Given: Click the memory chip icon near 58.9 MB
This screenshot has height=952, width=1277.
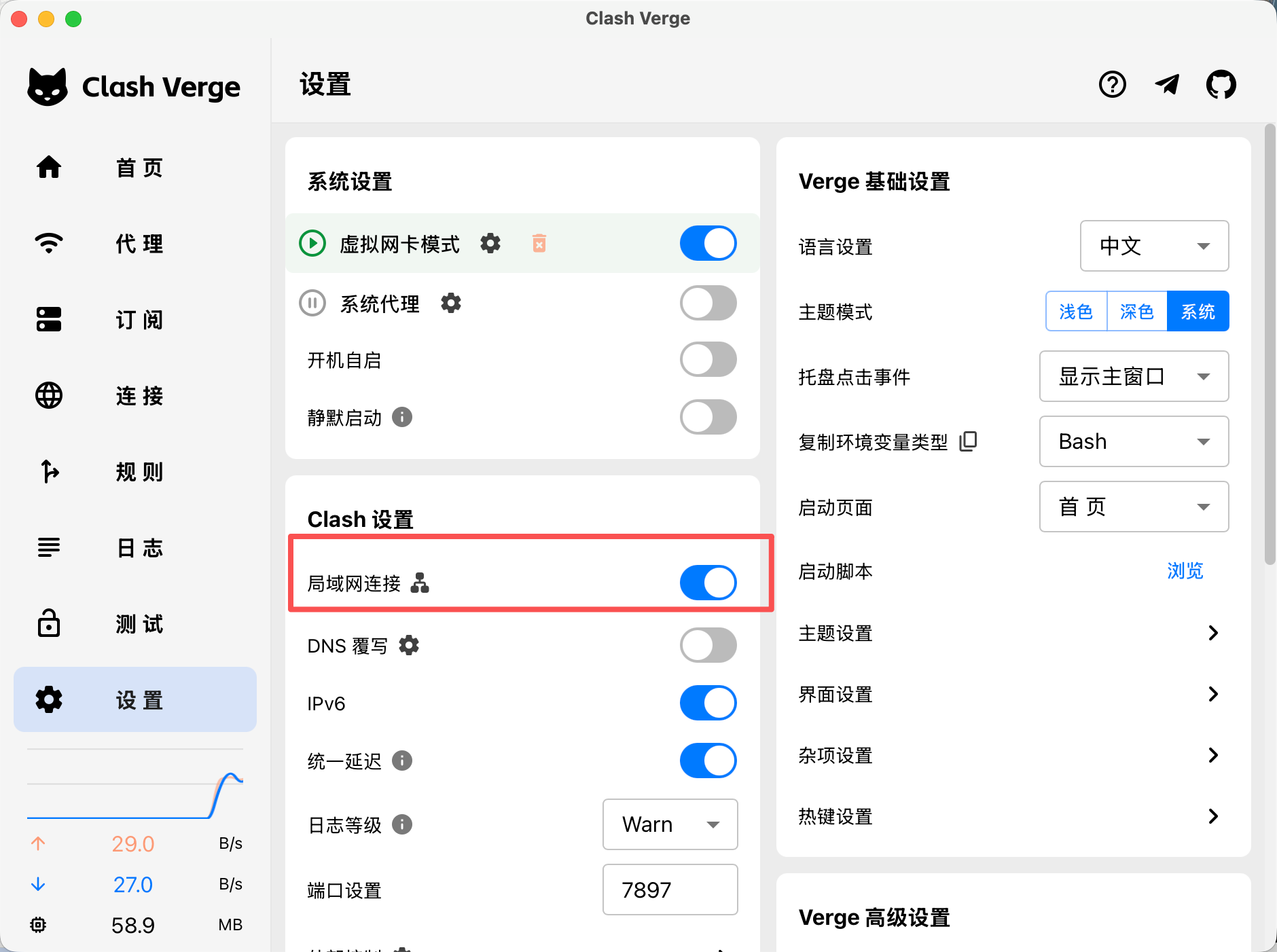Looking at the screenshot, I should (x=38, y=925).
